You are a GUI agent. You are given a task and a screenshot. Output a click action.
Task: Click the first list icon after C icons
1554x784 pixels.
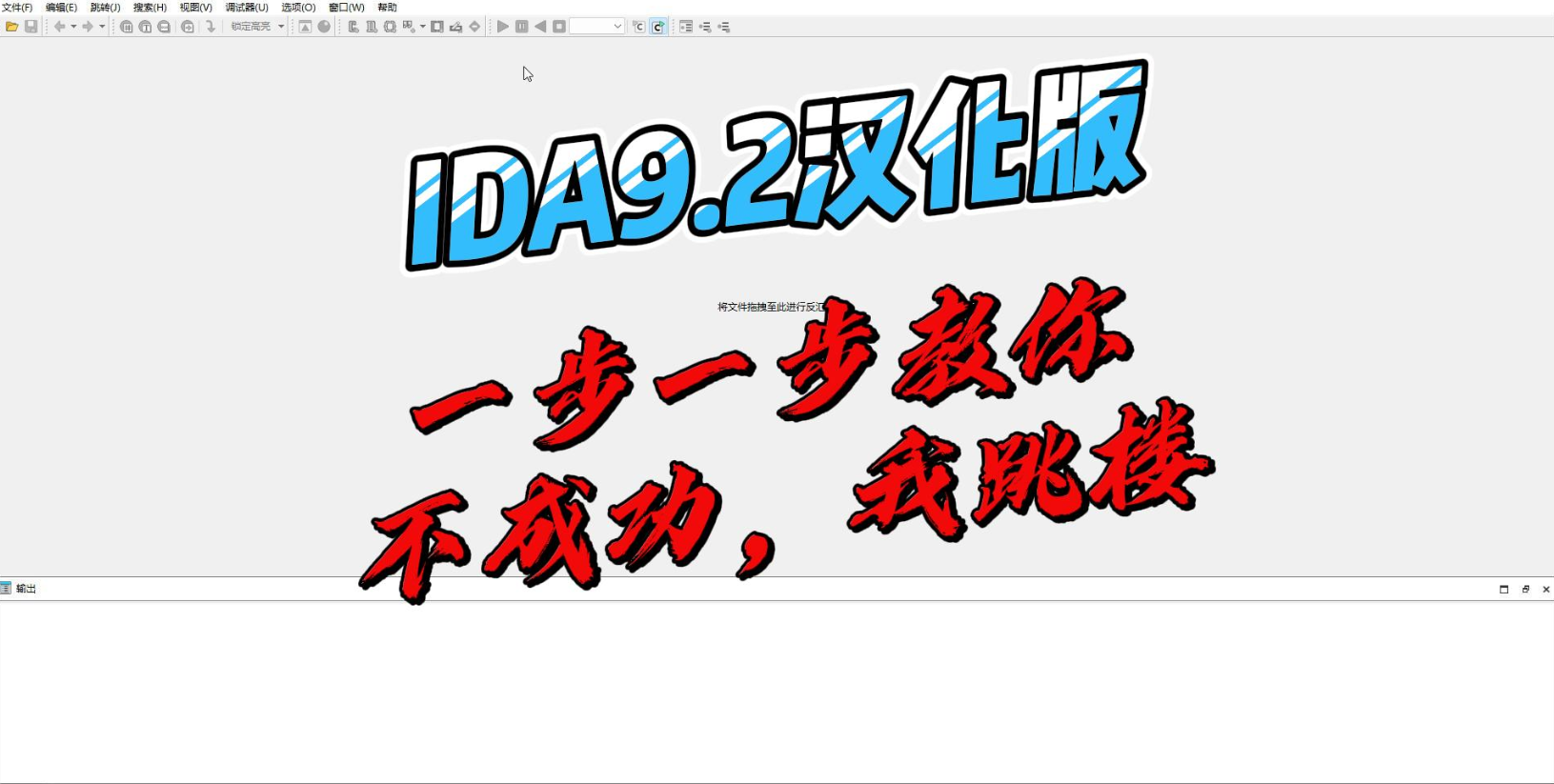[686, 27]
